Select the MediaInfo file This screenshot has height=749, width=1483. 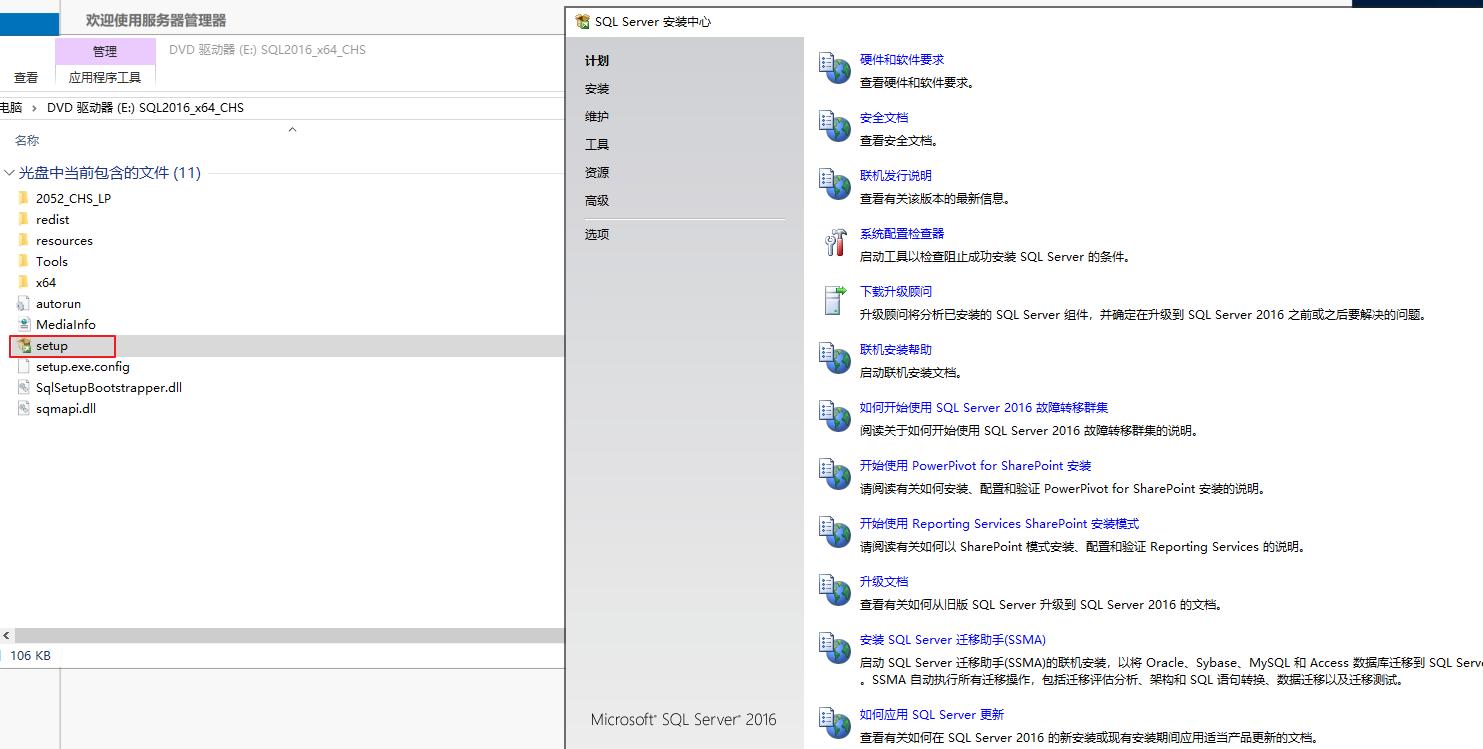[x=65, y=324]
